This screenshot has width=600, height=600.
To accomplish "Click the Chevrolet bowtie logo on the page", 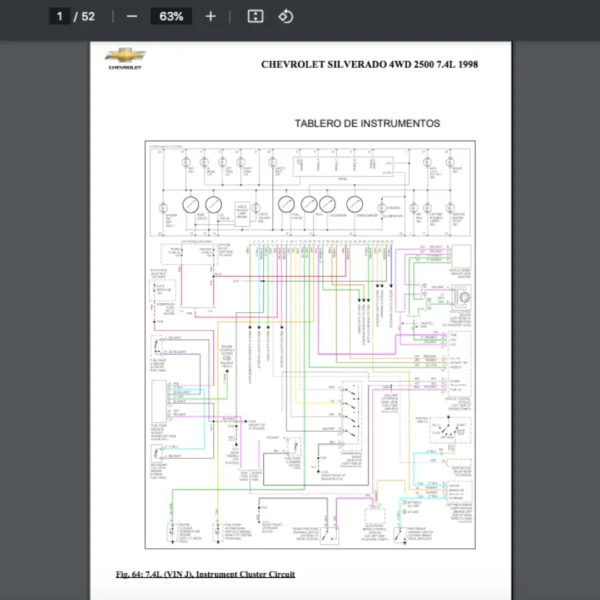I will click(125, 55).
